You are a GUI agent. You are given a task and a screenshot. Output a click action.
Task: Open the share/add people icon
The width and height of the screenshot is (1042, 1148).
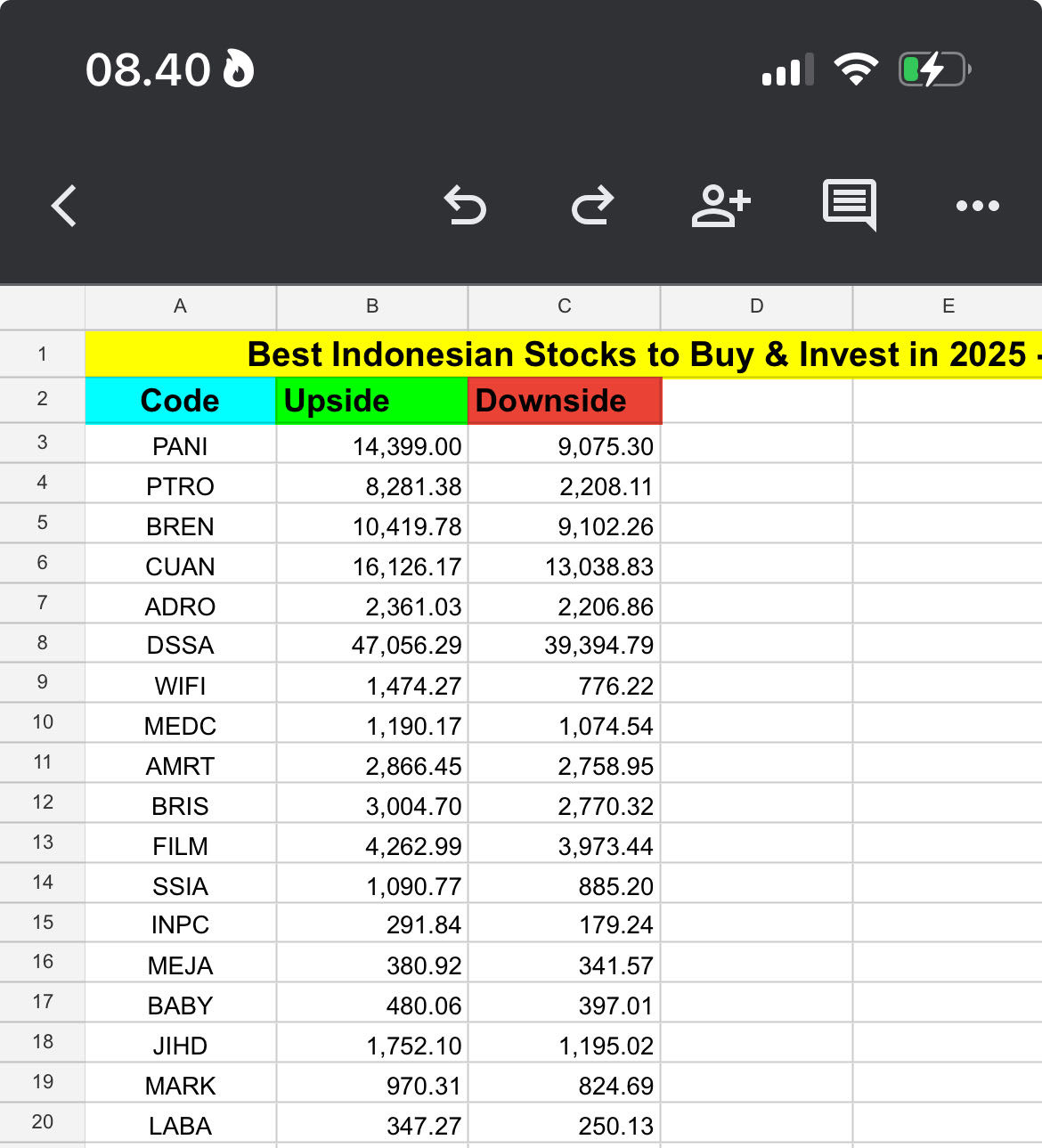pos(721,206)
